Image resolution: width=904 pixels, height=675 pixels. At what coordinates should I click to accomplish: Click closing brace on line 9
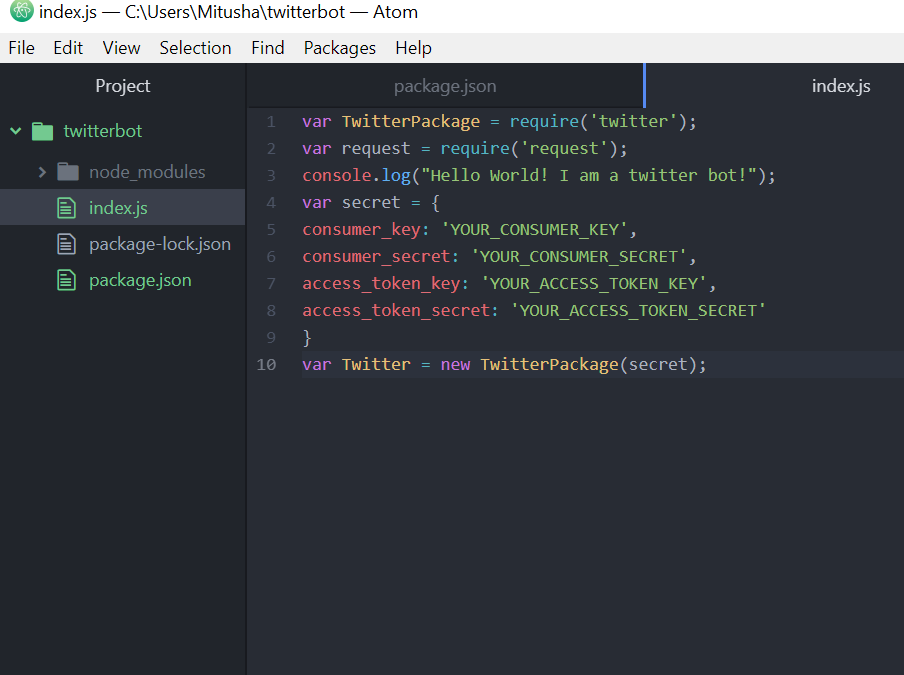pyautogui.click(x=307, y=338)
